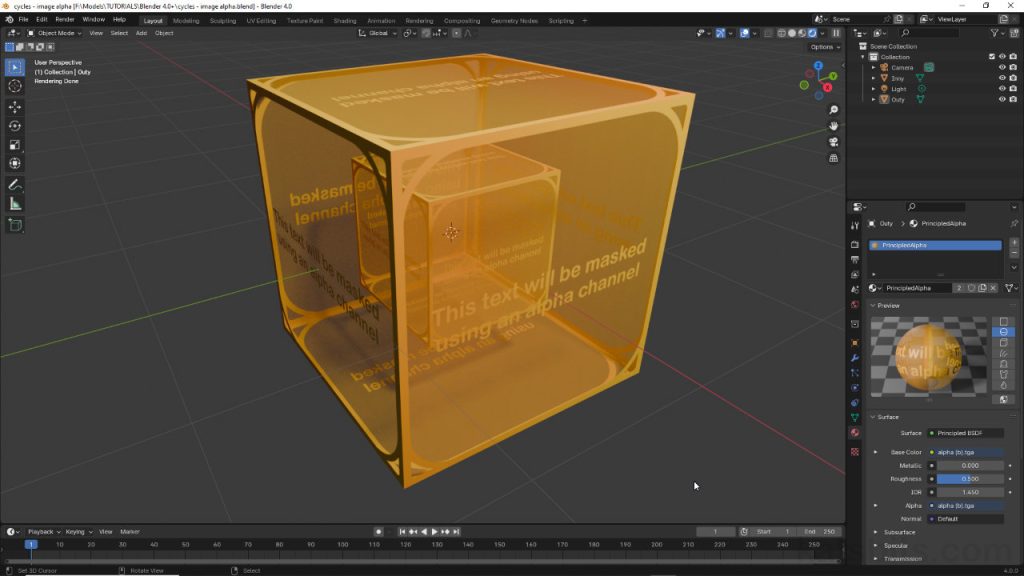Disable render visibility of the Outy object
The width and height of the screenshot is (1024, 576).
point(1013,99)
